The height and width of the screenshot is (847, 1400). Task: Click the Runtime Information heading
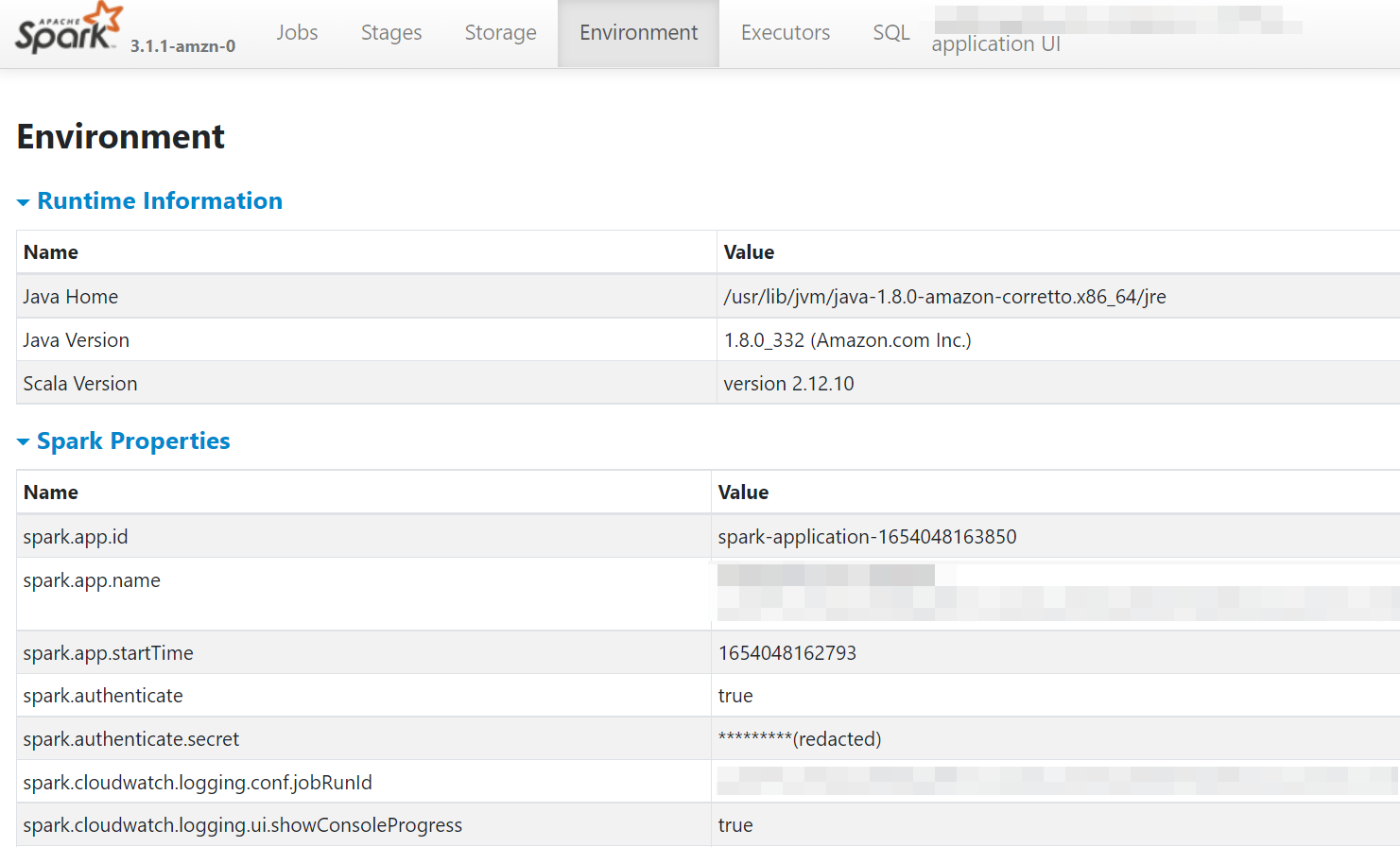click(159, 200)
